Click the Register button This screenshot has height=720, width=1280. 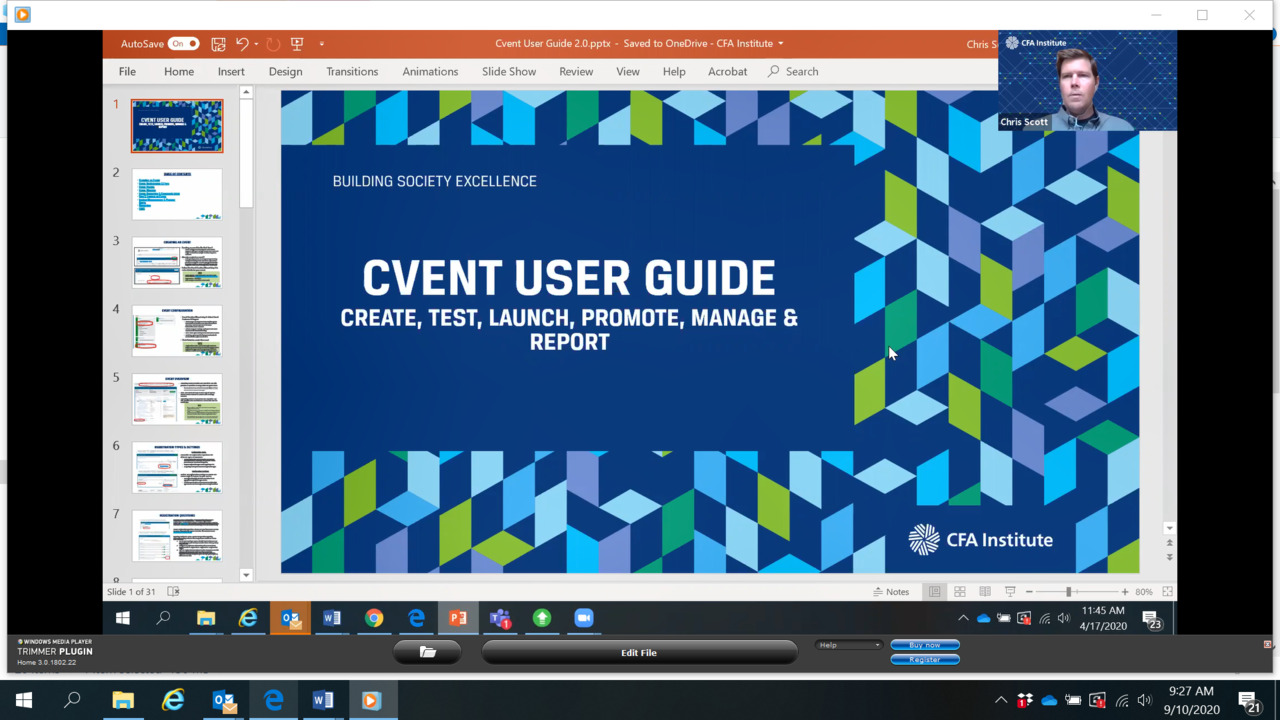(925, 659)
